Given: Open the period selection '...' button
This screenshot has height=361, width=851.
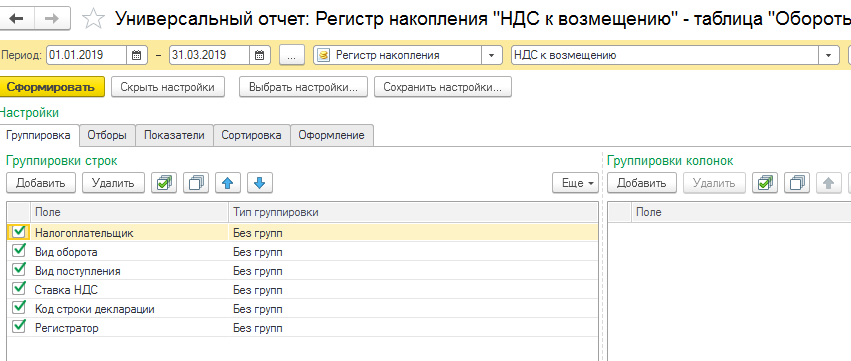Looking at the screenshot, I should (291, 55).
